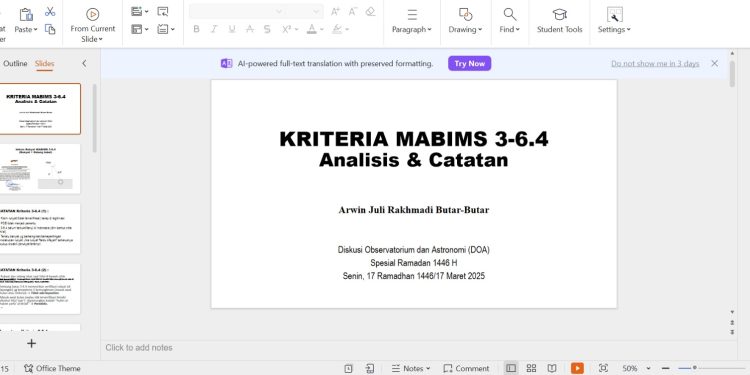Click the Decrease Font Size icon
Viewport: 750px width, 375px height.
[353, 11]
